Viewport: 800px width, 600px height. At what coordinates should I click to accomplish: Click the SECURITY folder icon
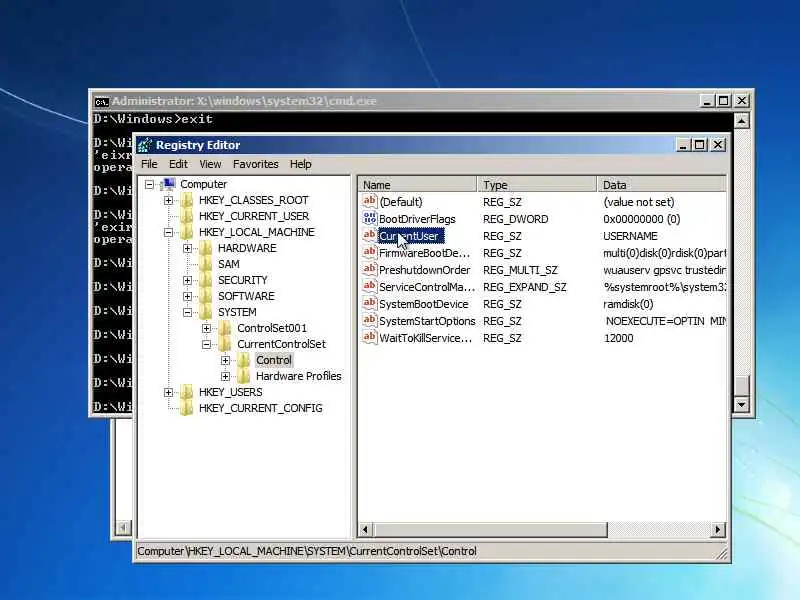(x=206, y=280)
